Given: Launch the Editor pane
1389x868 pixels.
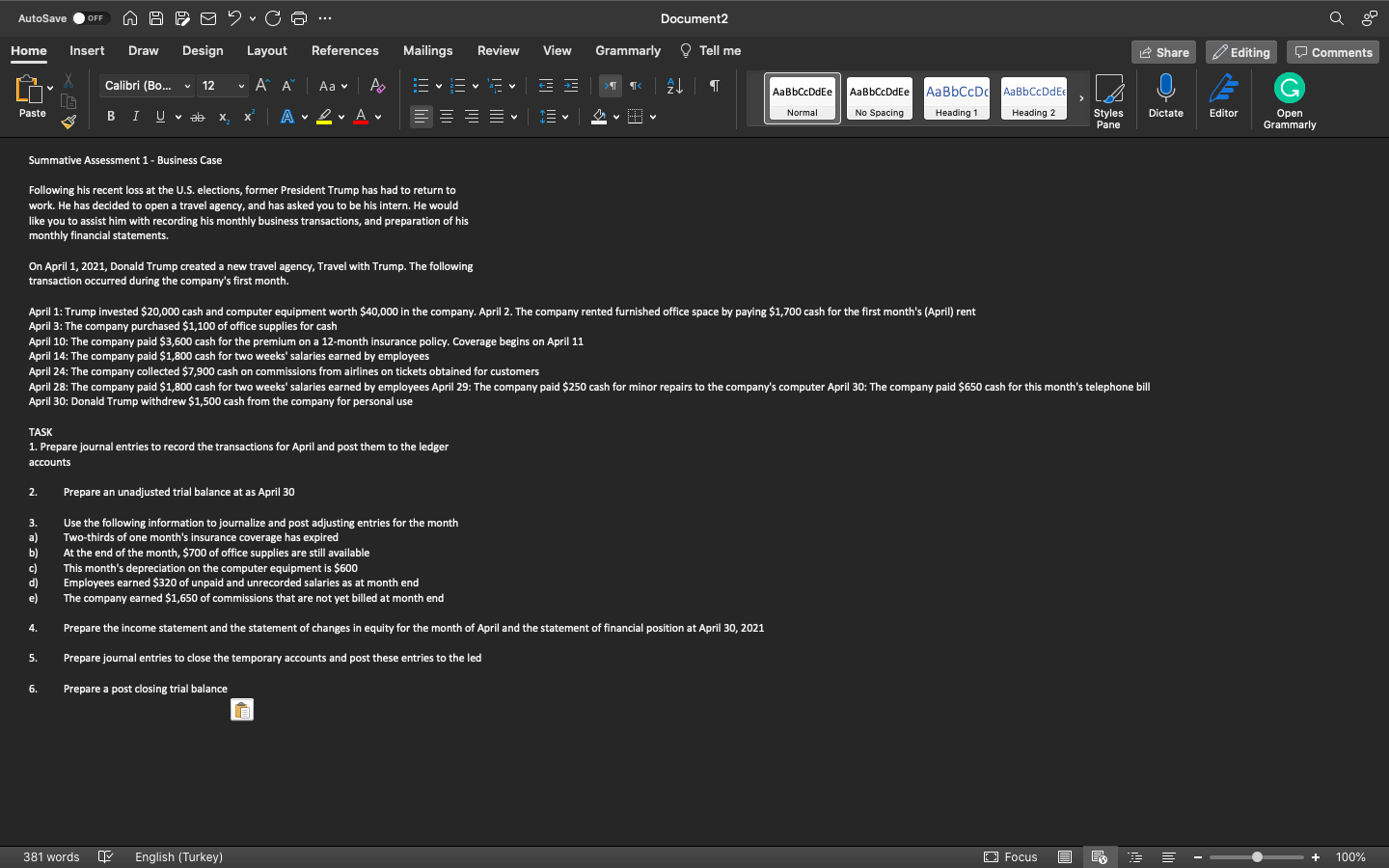Looking at the screenshot, I should [1223, 96].
